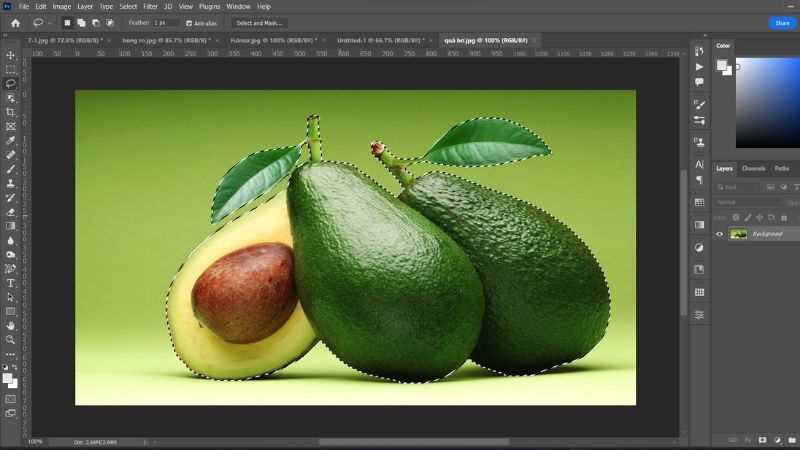Click the Select and Mask button

coord(259,23)
